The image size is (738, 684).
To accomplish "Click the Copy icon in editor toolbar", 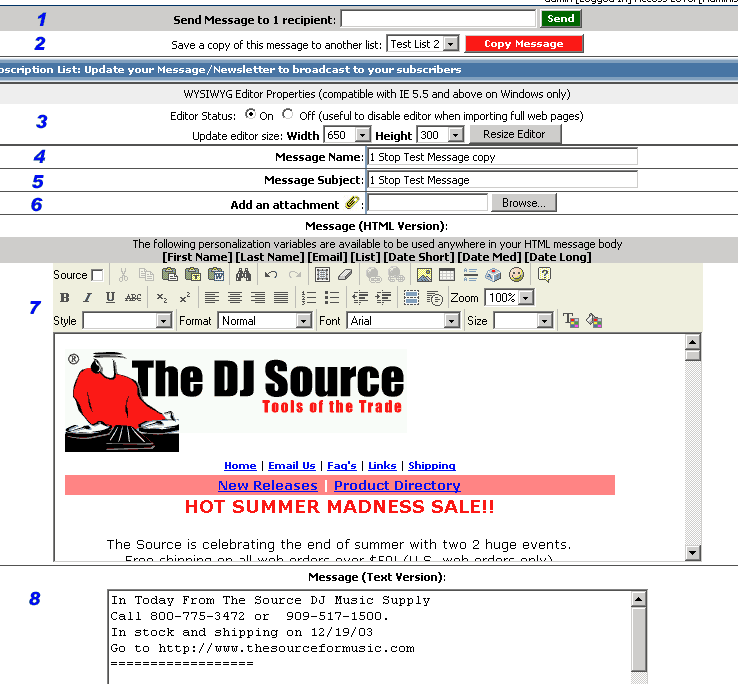I will coord(146,275).
